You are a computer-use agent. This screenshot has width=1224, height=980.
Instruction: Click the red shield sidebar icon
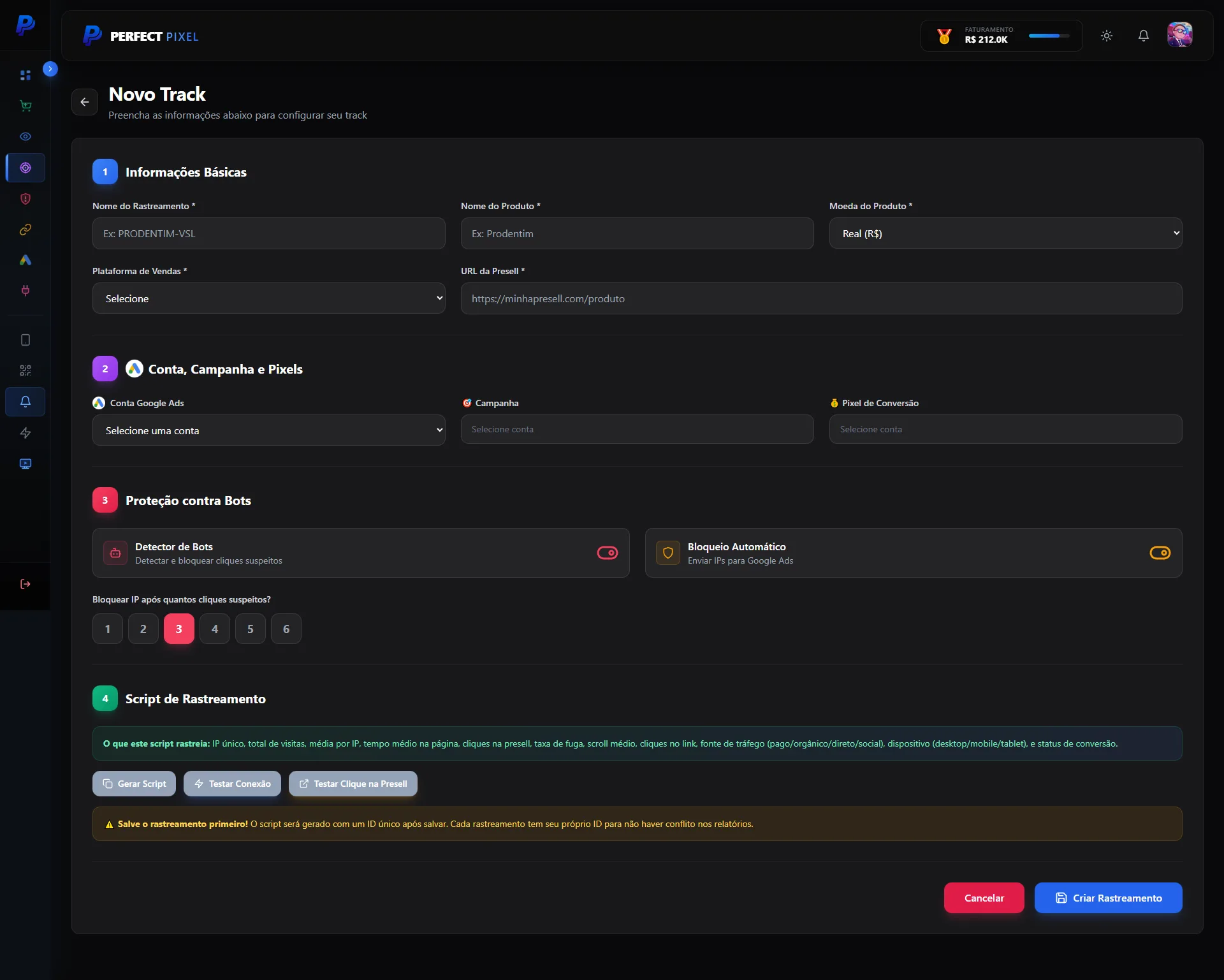25,199
